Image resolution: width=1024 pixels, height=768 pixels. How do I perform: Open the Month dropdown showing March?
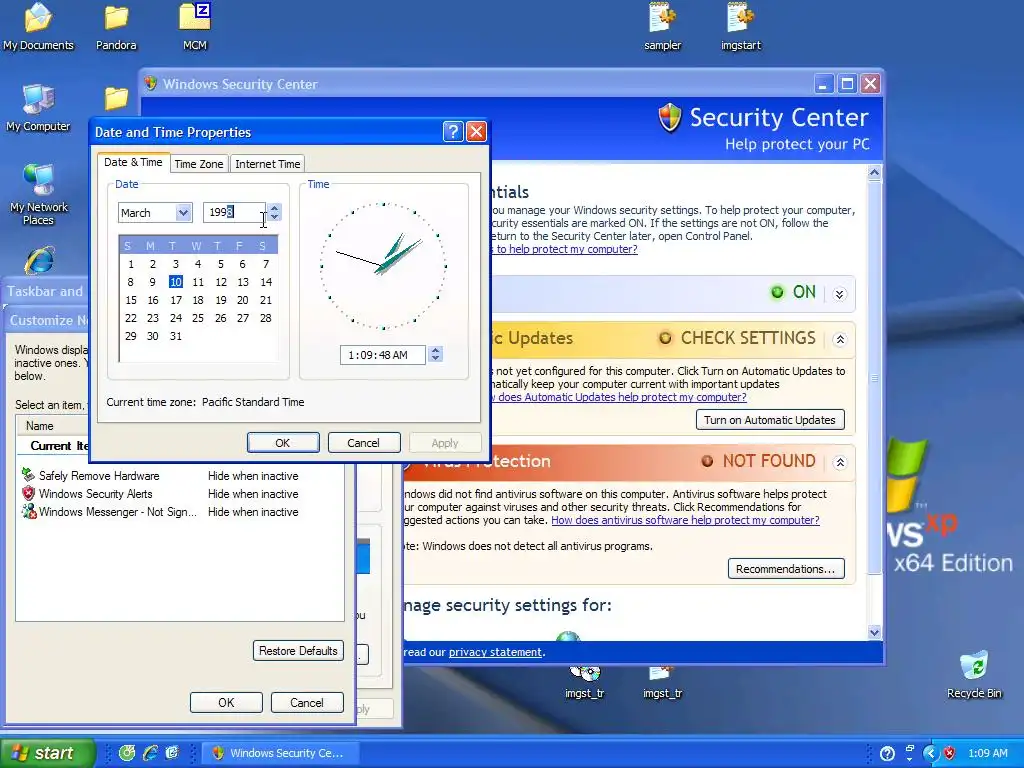coord(184,212)
